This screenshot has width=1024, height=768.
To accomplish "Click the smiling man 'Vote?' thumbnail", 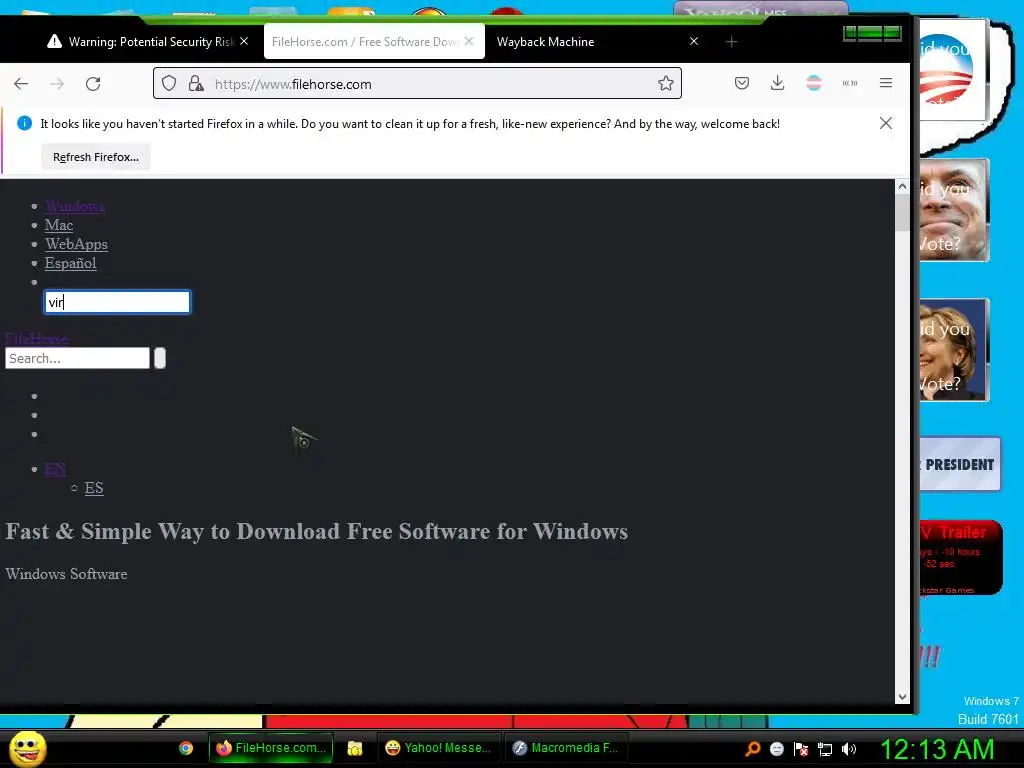I will (954, 210).
